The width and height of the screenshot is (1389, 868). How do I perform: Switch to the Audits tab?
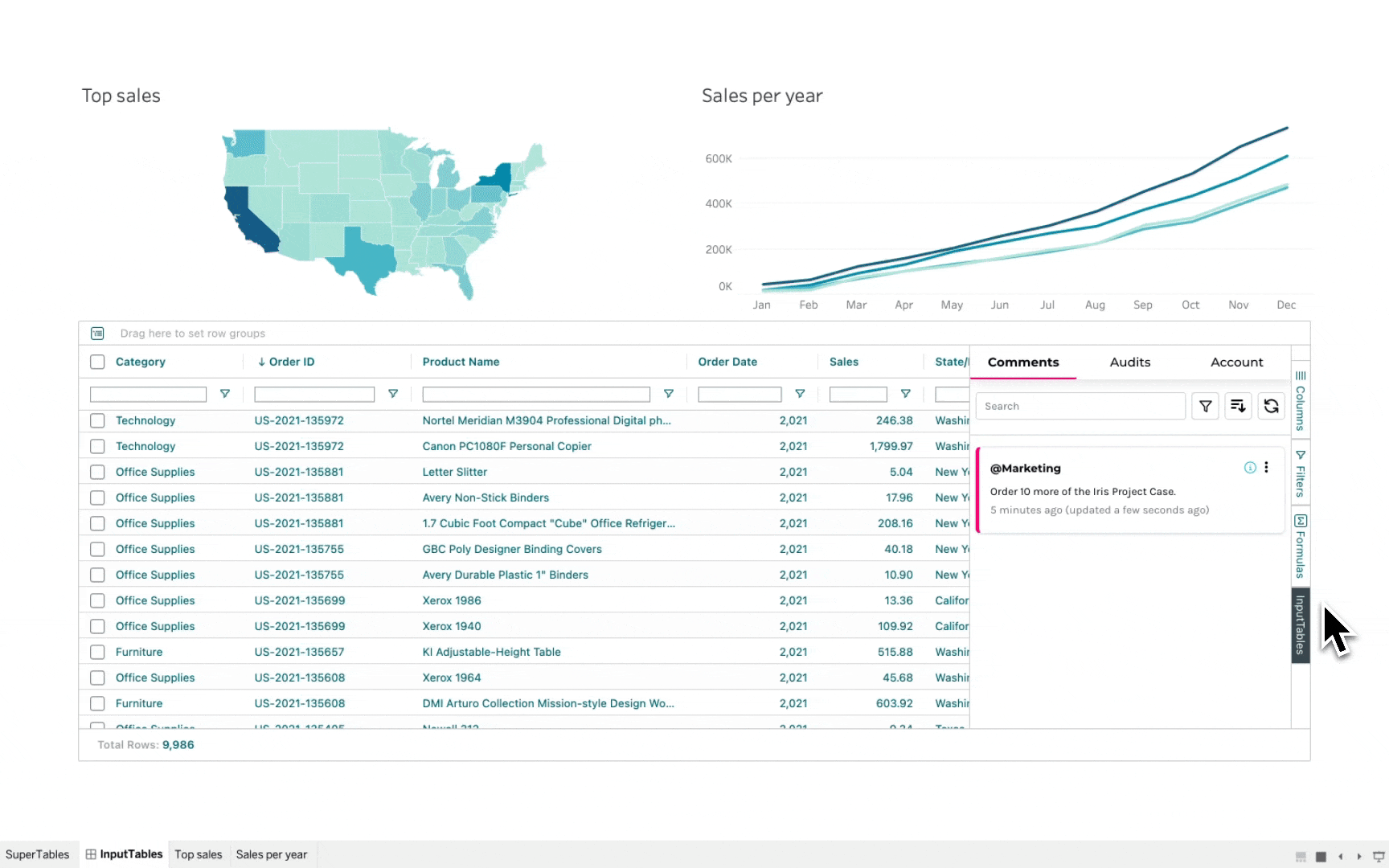click(1129, 362)
